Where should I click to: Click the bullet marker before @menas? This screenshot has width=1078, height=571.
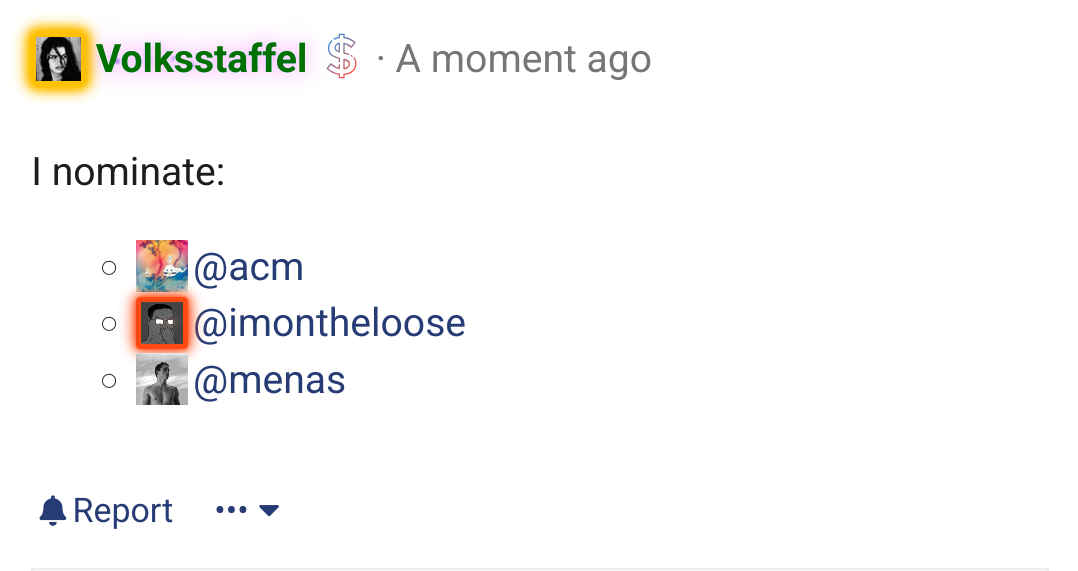109,381
